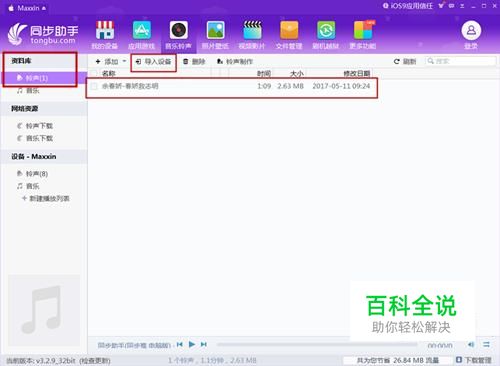
Task: Click the 刷新 refresh button
Action: [405, 61]
